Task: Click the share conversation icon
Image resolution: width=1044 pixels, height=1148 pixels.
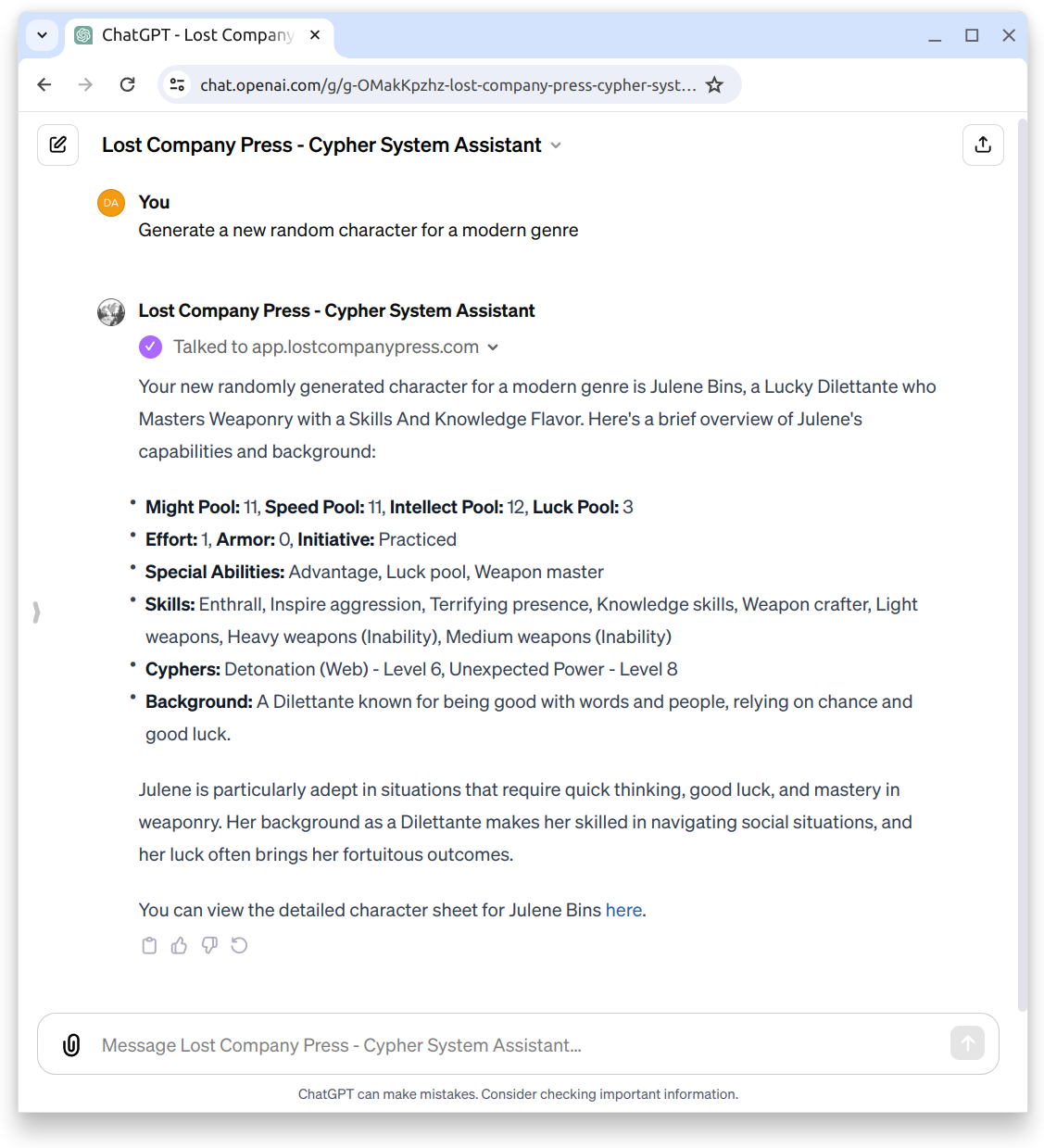Action: (983, 145)
